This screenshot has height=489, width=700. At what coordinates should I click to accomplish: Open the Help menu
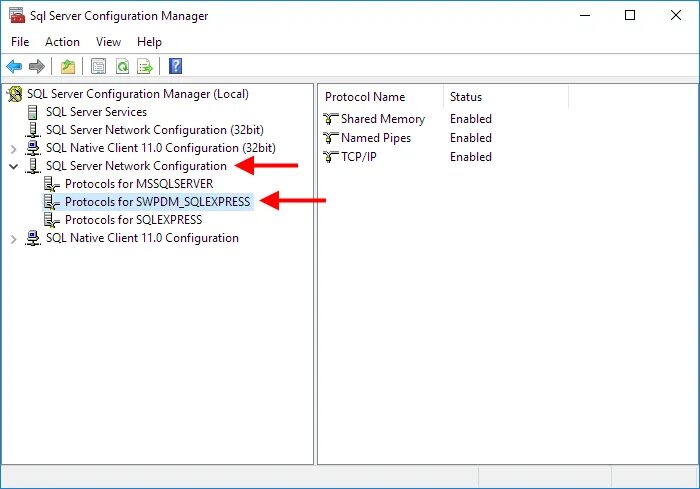(150, 42)
